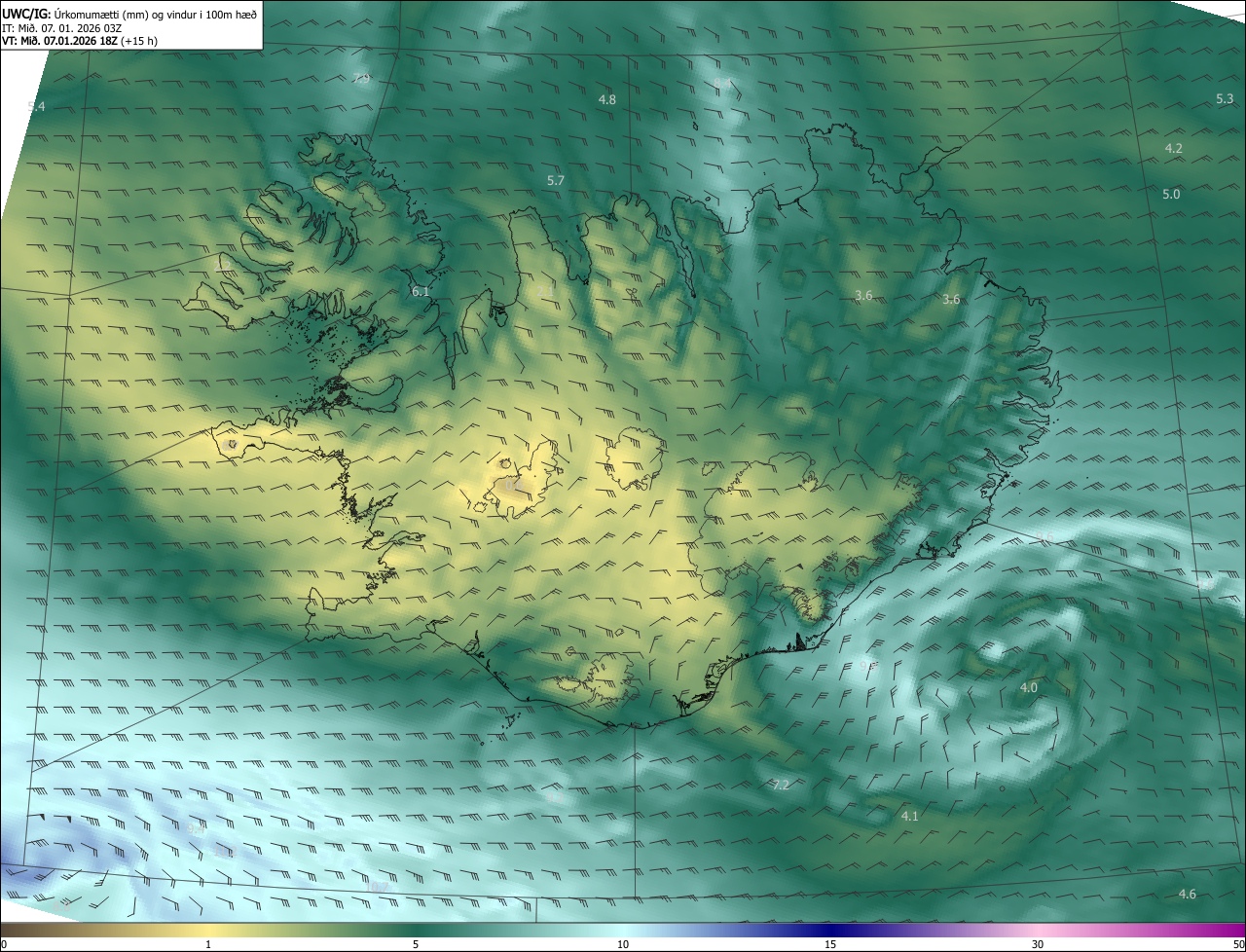Click the colorbar tick label '15'
The height and width of the screenshot is (952, 1246).
tap(830, 945)
